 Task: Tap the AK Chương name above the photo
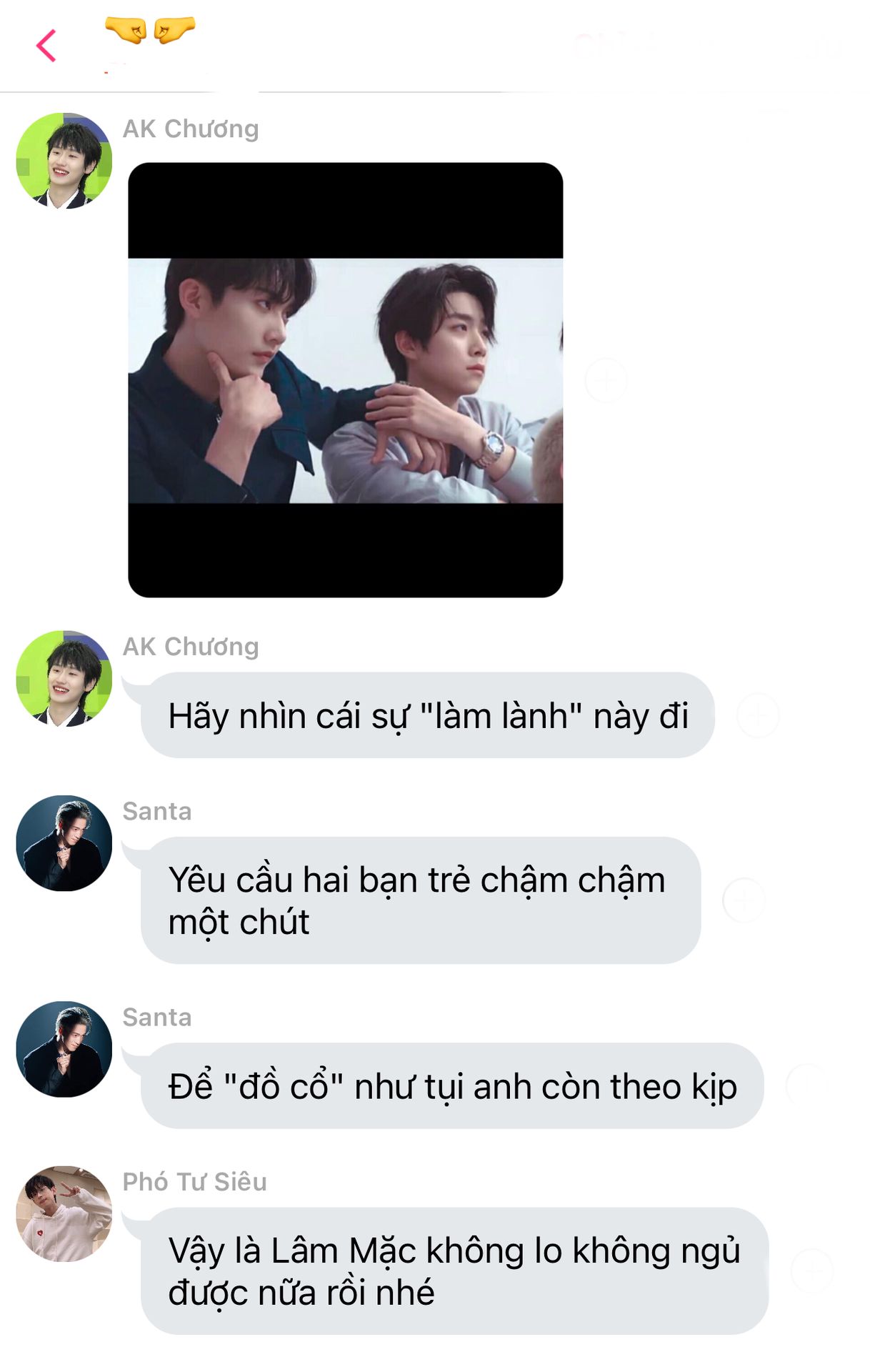tap(191, 129)
